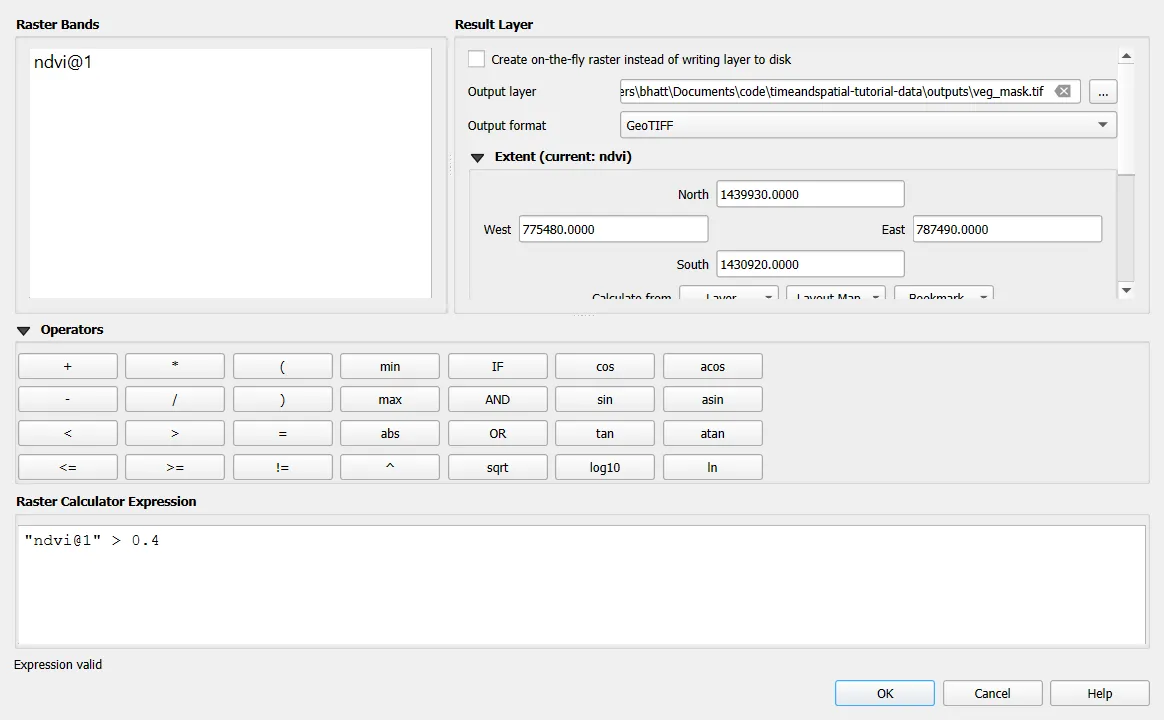Click Result Layer scrollbar down arrow
Viewport: 1164px width, 720px height.
point(1126,290)
